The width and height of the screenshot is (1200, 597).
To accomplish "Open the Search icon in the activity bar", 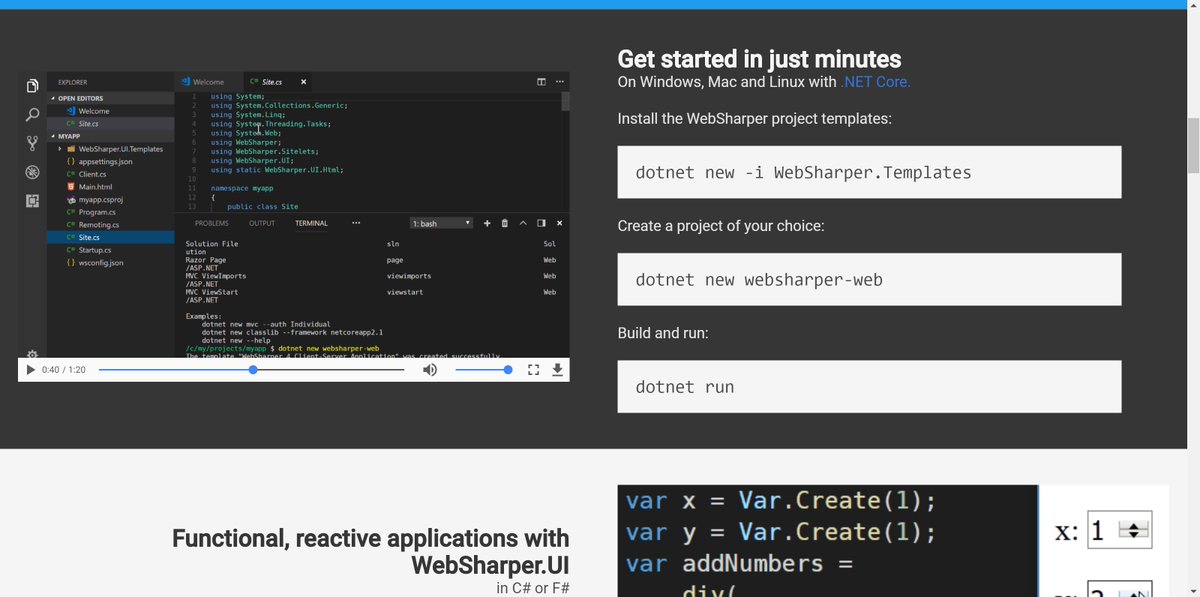I will [32, 115].
